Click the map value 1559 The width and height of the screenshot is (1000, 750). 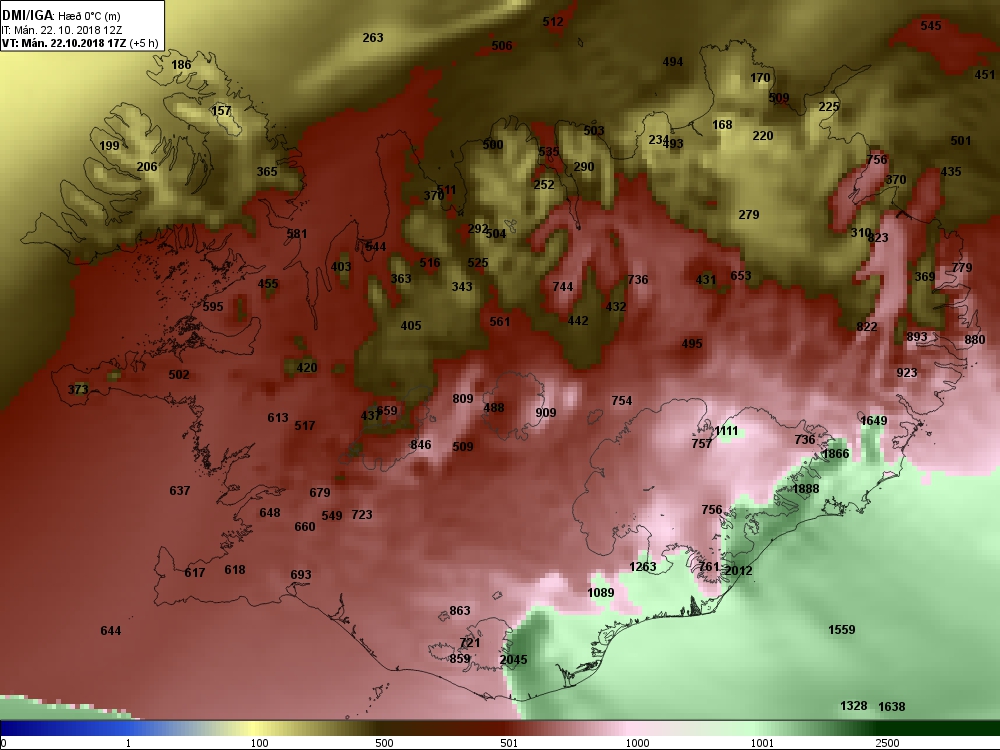click(x=841, y=629)
